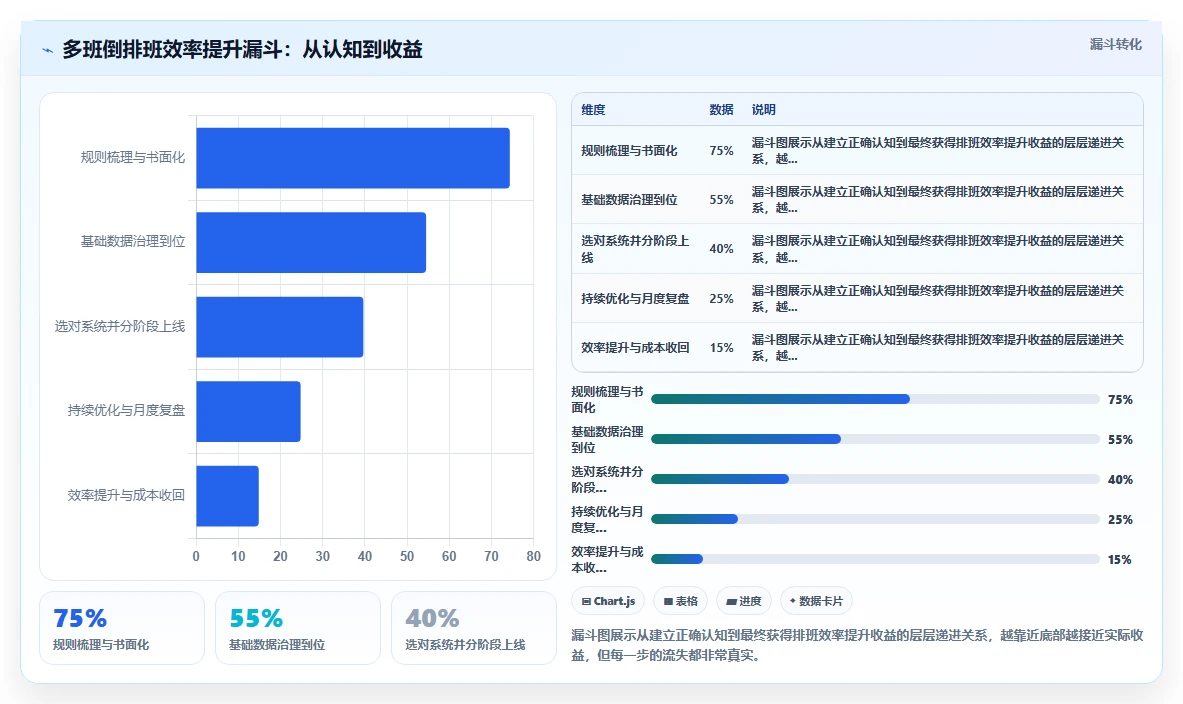
Task: Click the 规则梳理与书面化 chart bar
Action: tap(353, 158)
